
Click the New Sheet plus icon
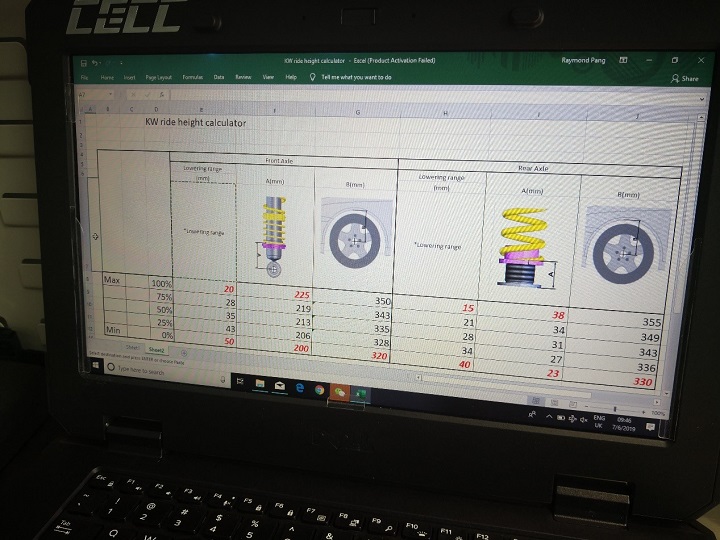(184, 353)
